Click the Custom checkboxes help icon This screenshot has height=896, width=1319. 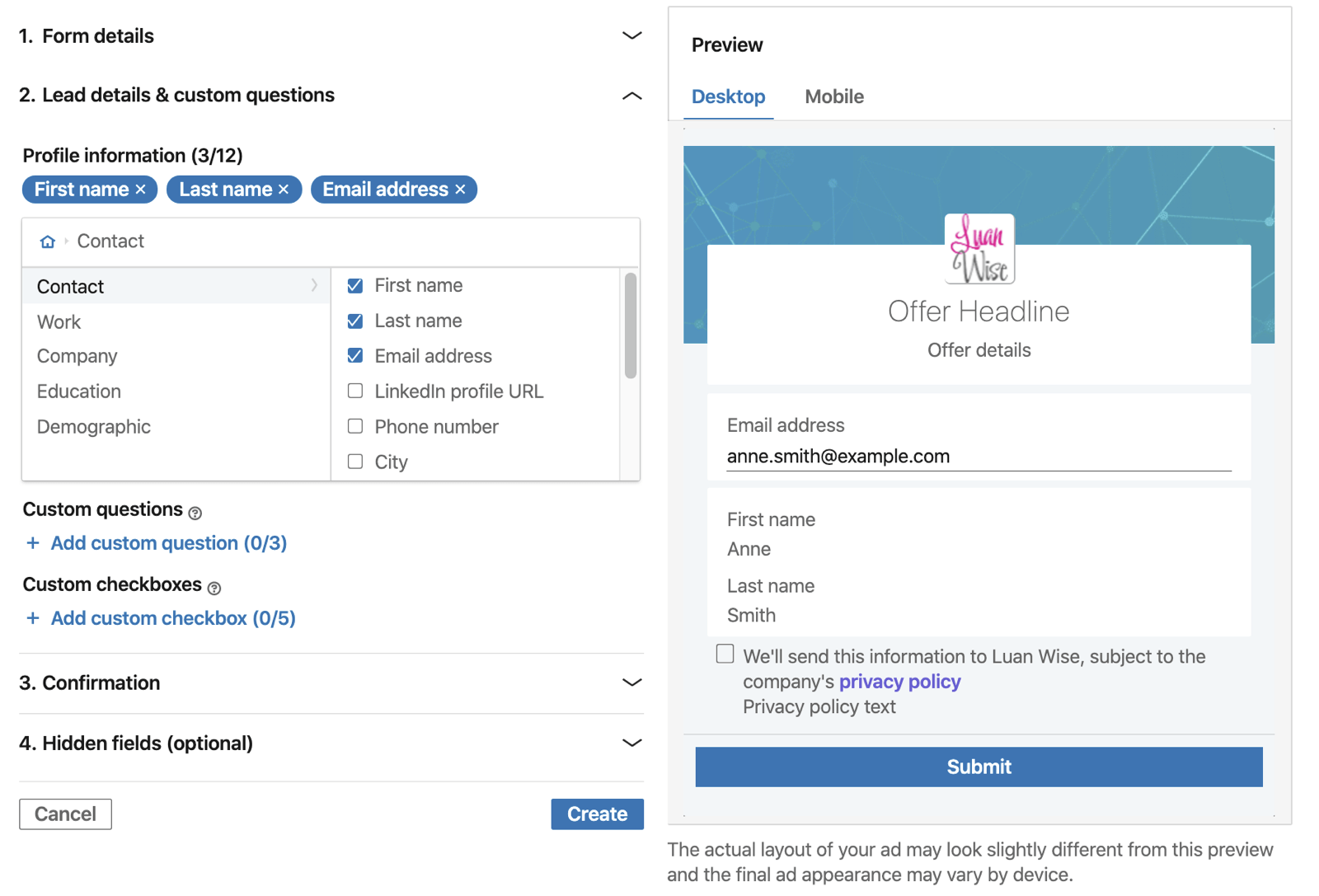pyautogui.click(x=214, y=588)
